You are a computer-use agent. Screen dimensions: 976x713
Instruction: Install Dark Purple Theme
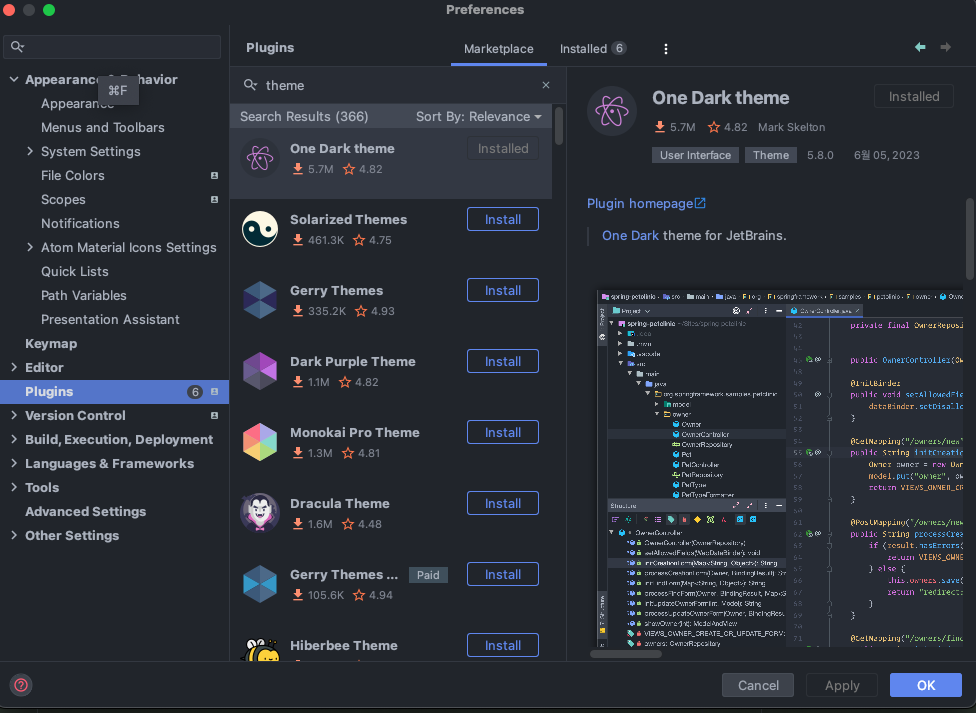(503, 361)
